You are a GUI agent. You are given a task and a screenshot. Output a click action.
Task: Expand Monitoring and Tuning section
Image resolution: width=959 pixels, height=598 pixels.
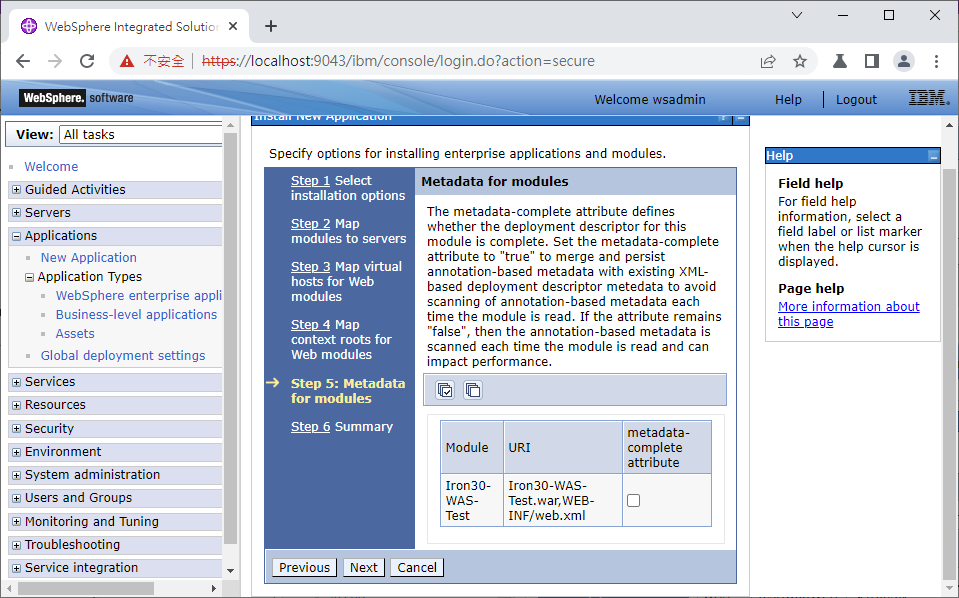[17, 522]
